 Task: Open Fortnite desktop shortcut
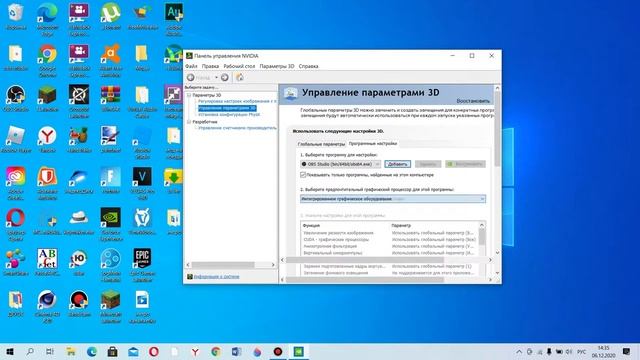(x=111, y=180)
